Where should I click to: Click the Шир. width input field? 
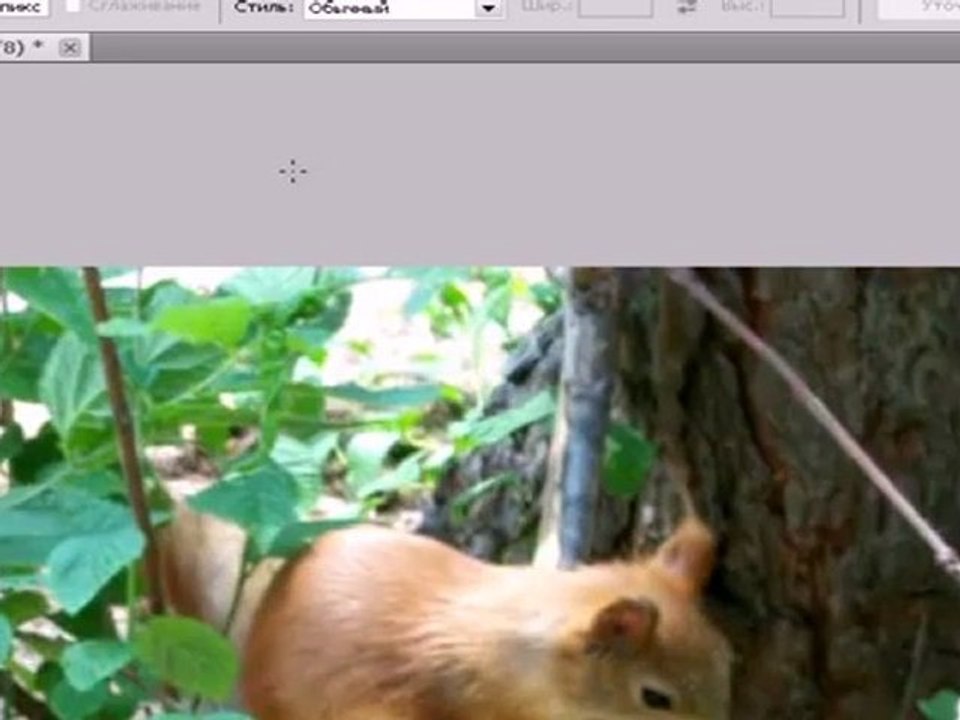pyautogui.click(x=615, y=8)
